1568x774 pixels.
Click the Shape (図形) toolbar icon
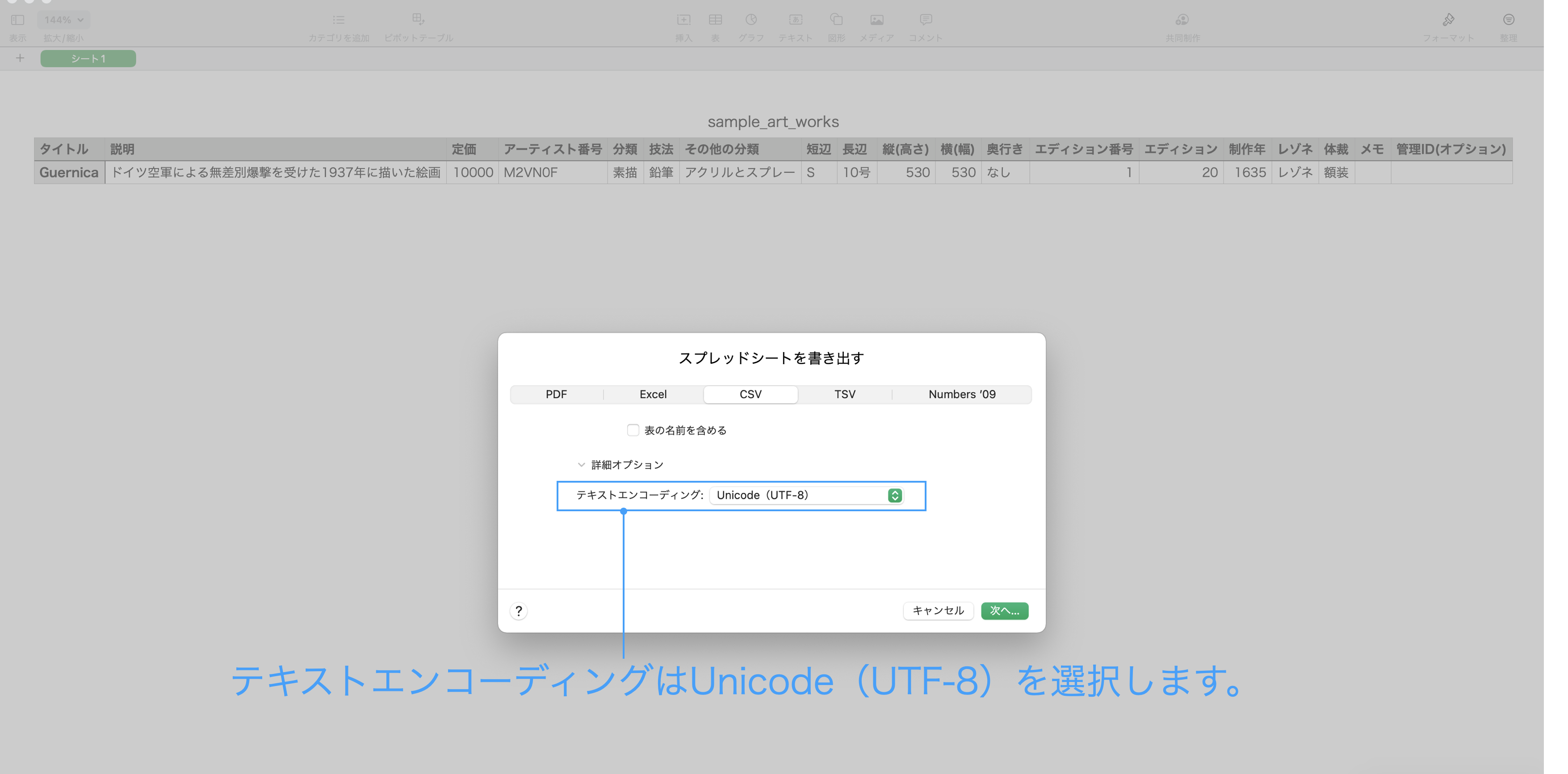point(836,20)
